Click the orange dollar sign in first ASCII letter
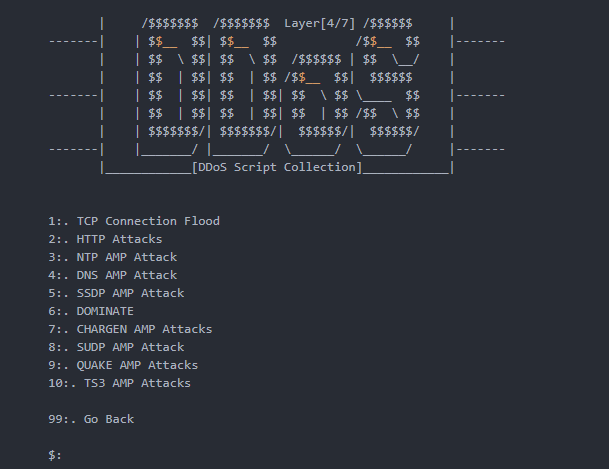 tap(159, 41)
